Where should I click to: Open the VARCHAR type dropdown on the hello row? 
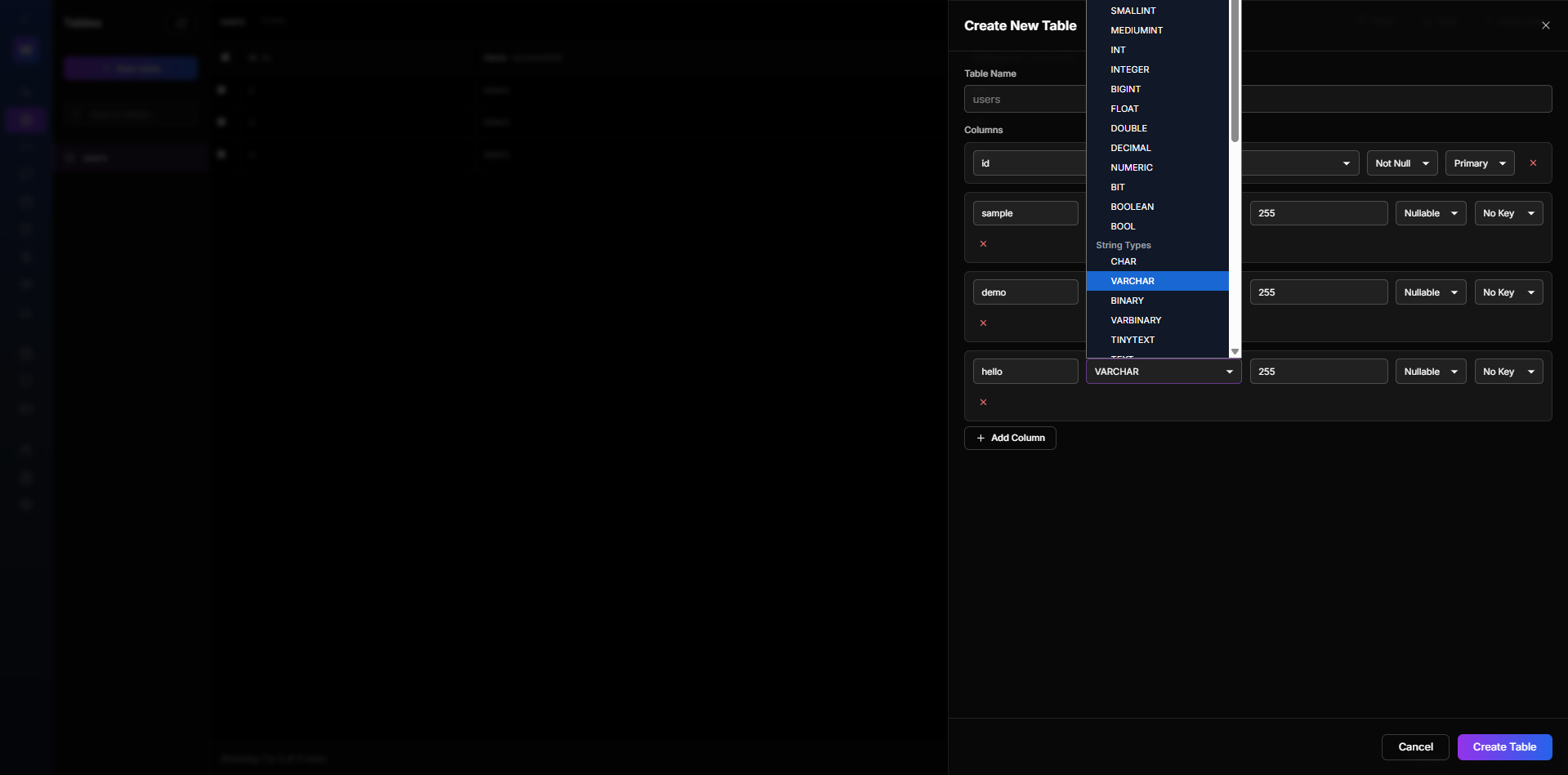1163,371
